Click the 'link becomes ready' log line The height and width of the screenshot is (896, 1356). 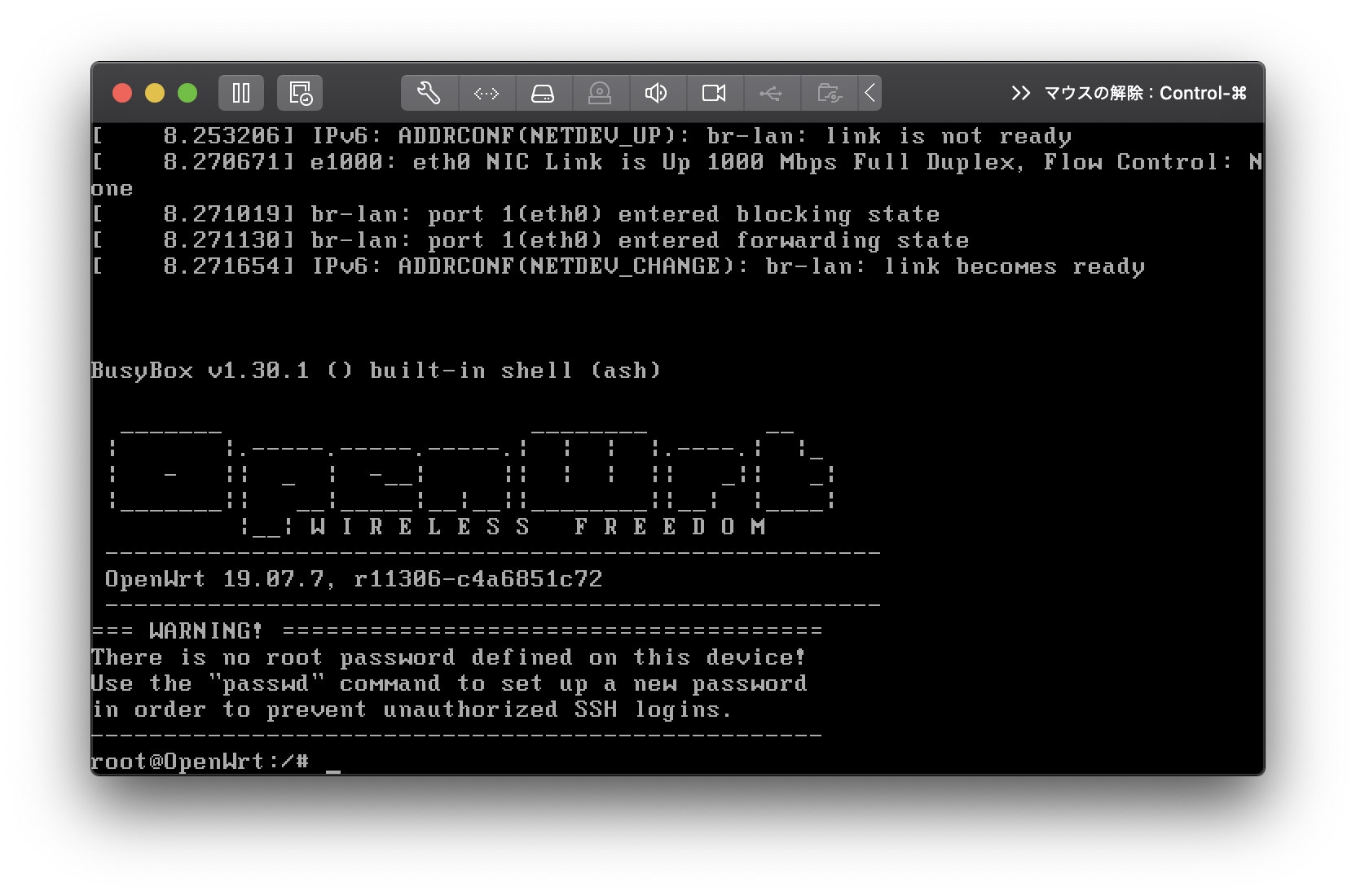pos(619,266)
